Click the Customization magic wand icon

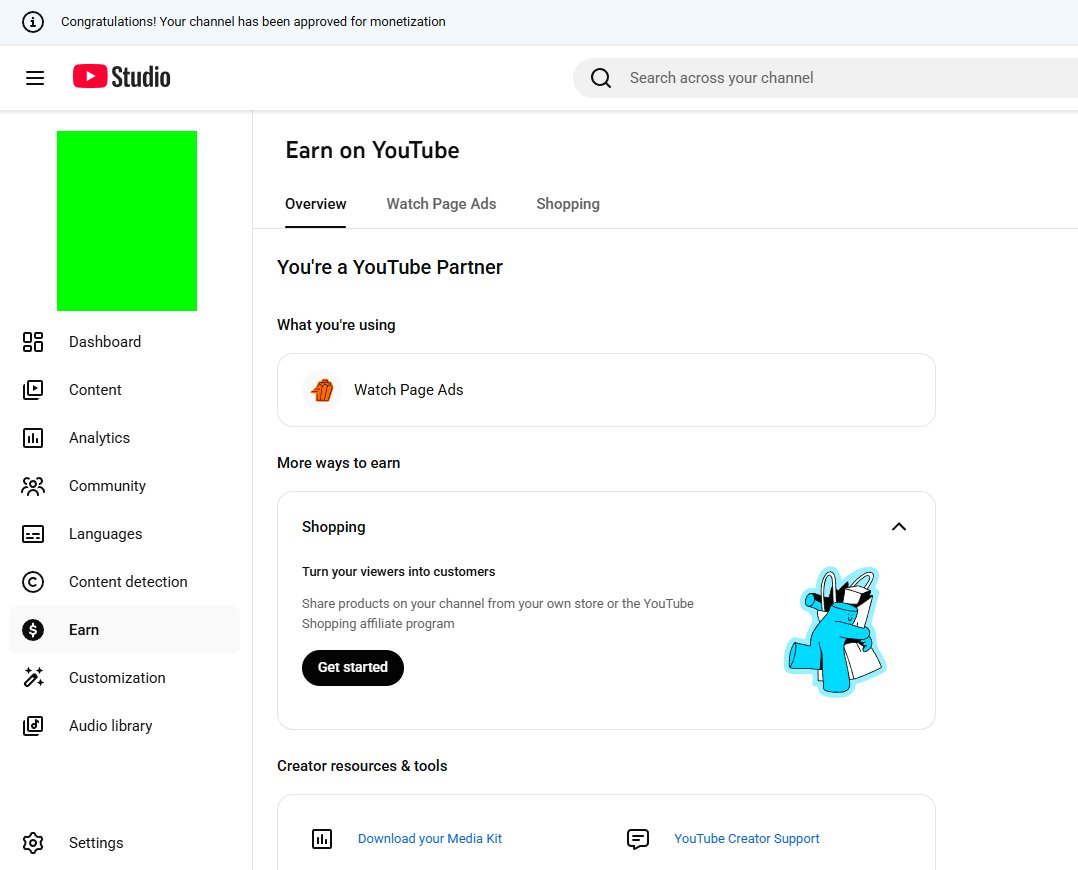[33, 677]
